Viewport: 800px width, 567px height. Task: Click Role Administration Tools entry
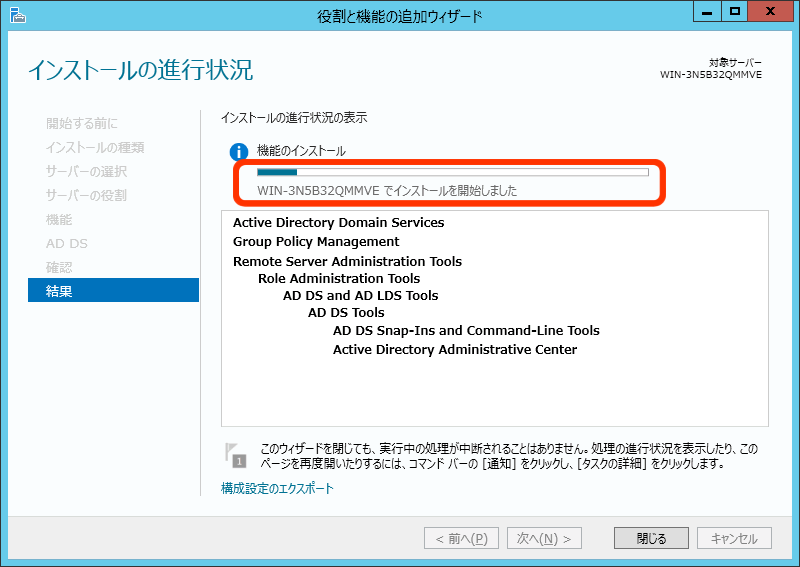pos(339,278)
